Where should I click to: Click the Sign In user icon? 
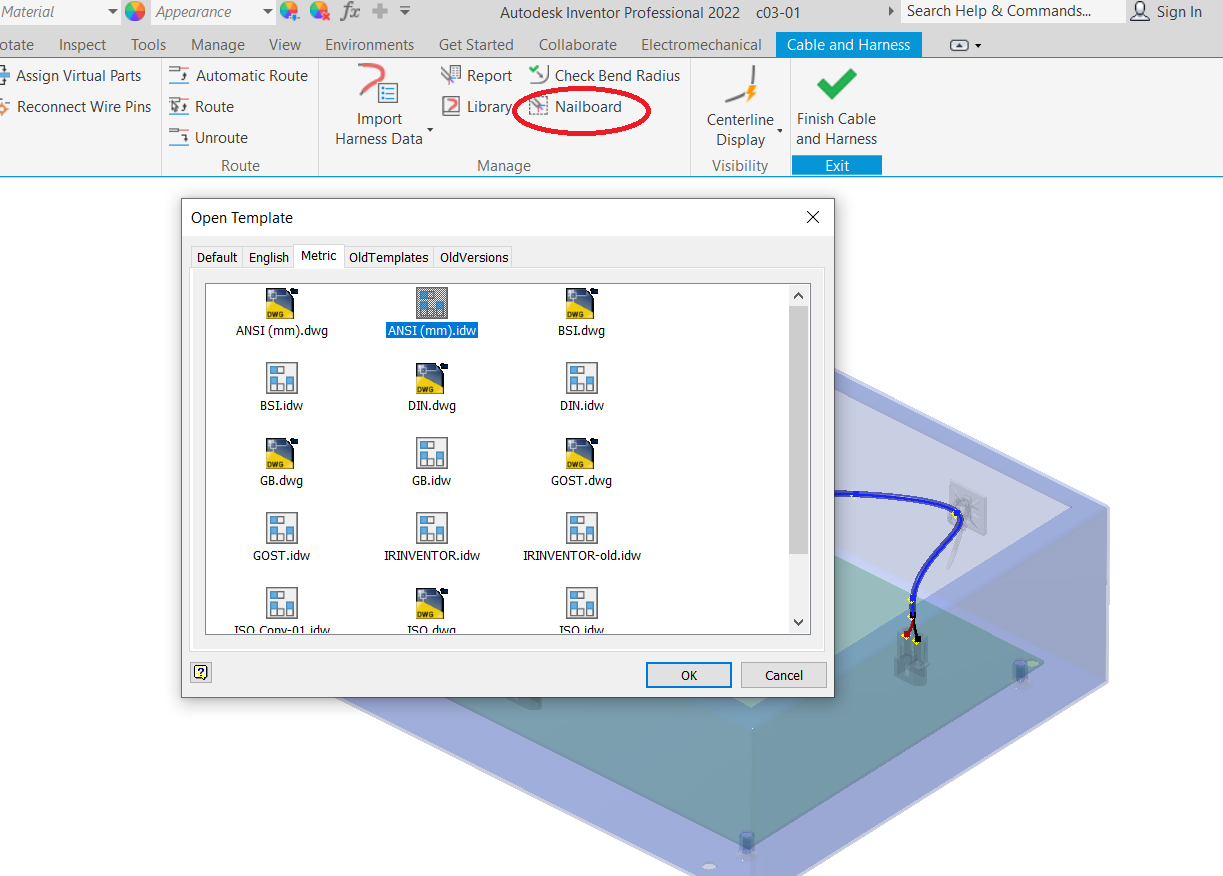click(1140, 11)
